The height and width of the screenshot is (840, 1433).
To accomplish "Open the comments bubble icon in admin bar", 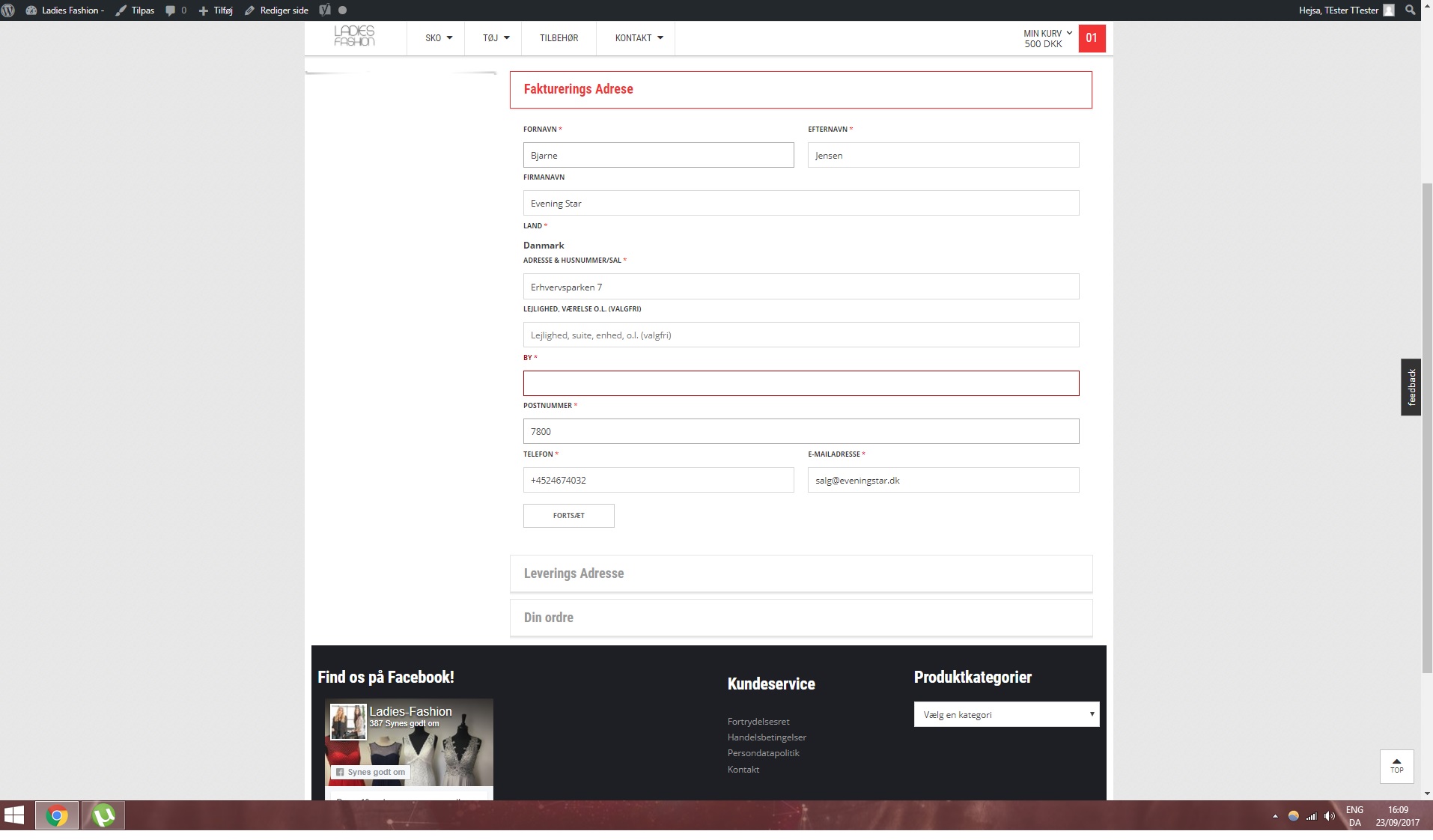I will tap(171, 10).
